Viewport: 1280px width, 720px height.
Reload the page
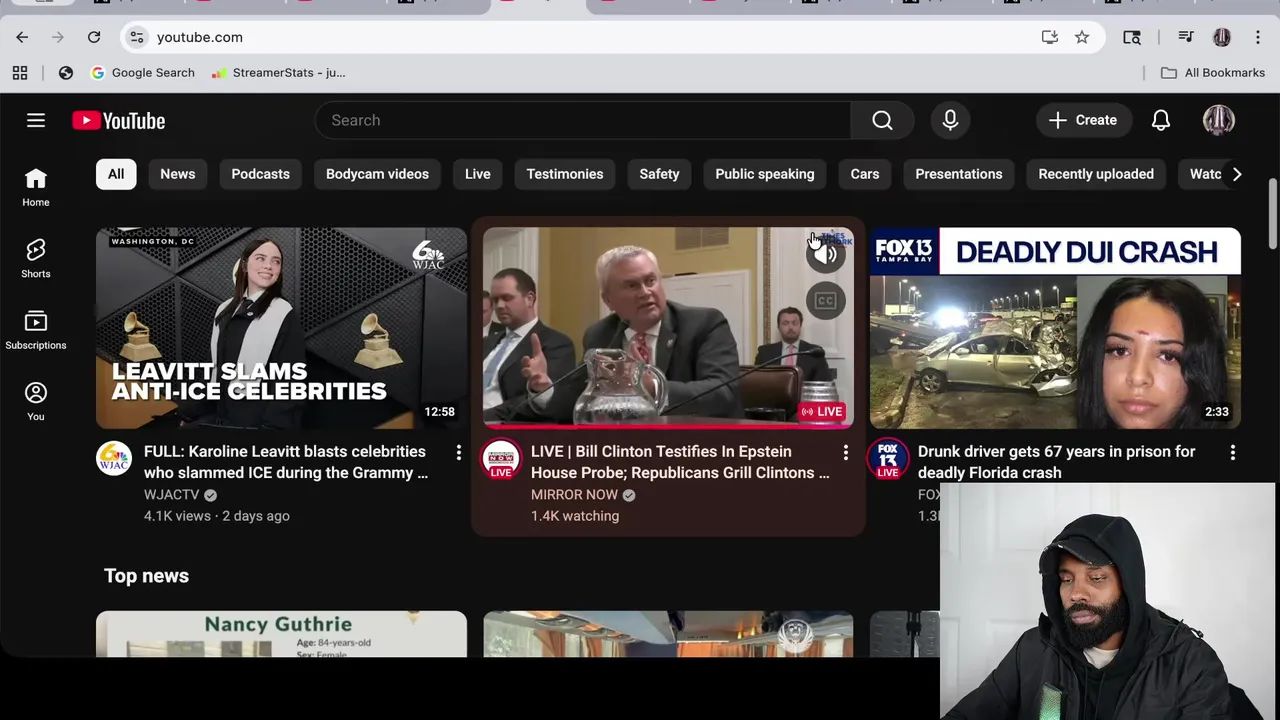click(x=94, y=37)
